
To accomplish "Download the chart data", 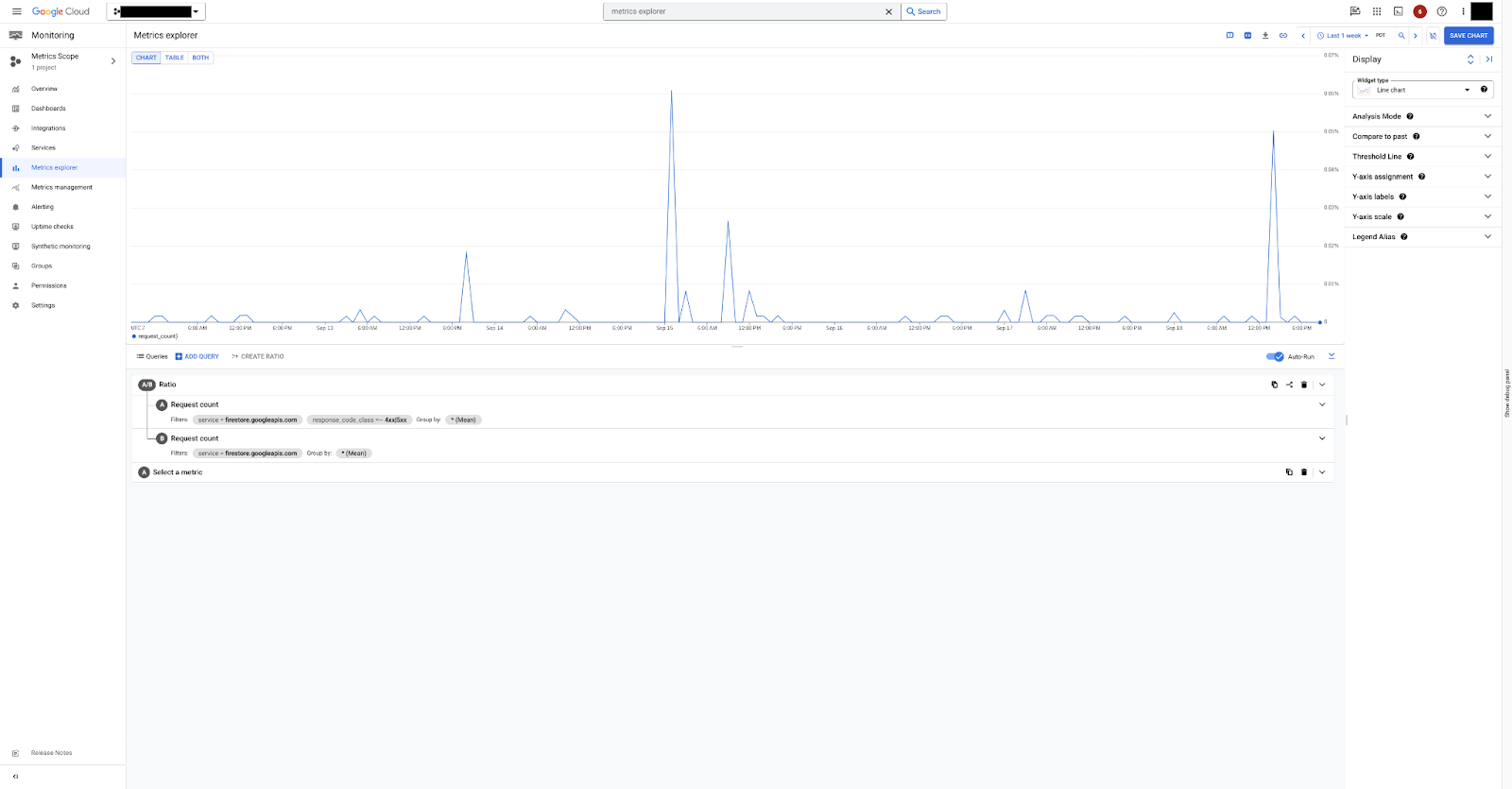I will (1265, 36).
